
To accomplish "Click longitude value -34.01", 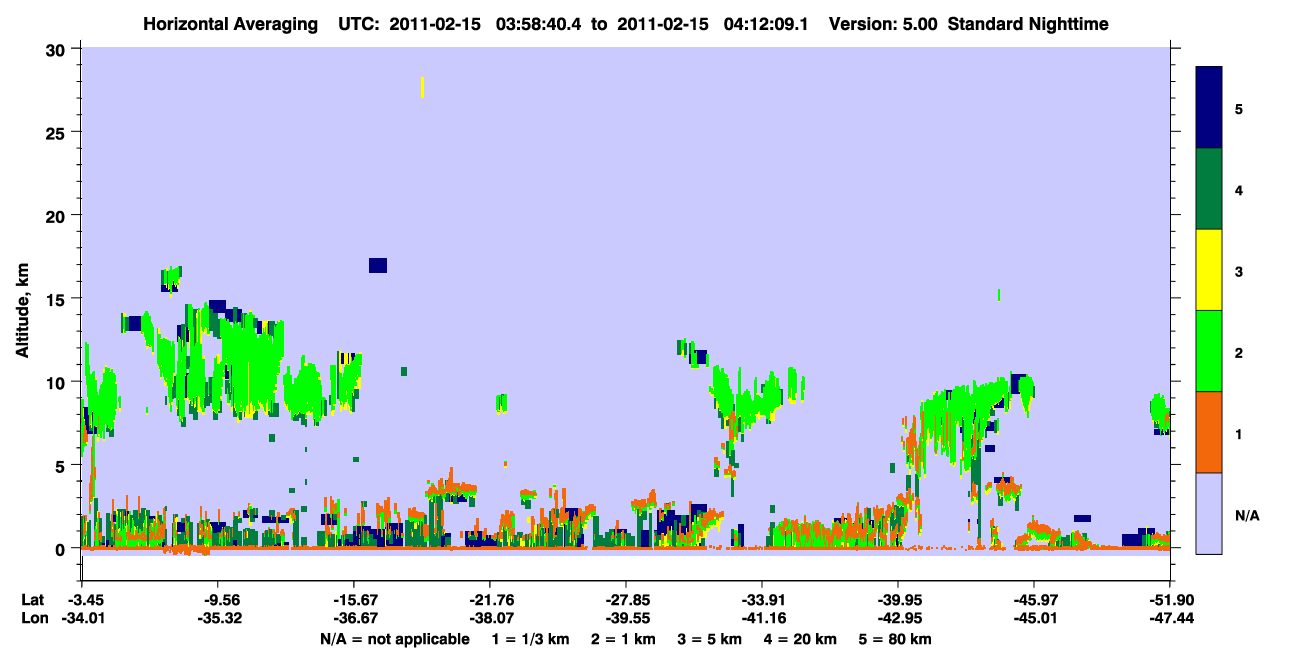I will pyautogui.click(x=82, y=618).
